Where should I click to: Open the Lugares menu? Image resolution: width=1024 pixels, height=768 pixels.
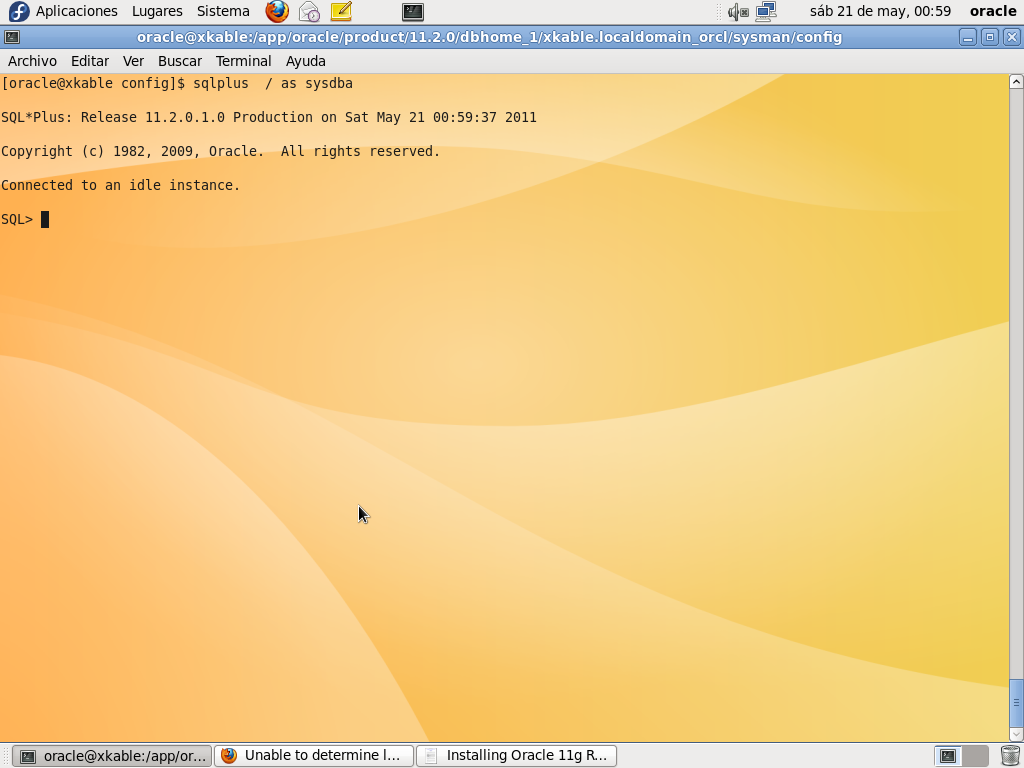157,11
